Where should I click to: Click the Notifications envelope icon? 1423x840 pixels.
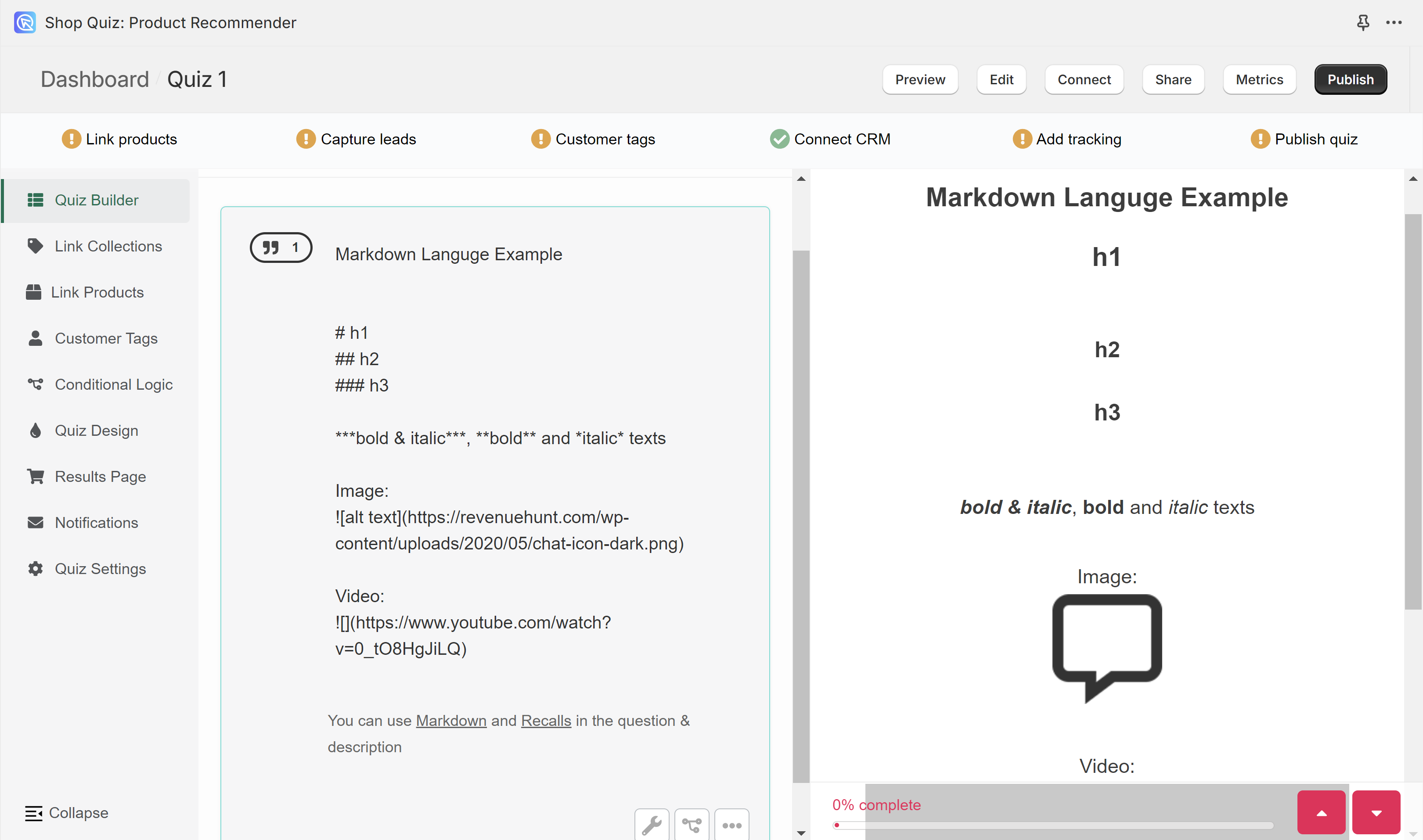35,522
